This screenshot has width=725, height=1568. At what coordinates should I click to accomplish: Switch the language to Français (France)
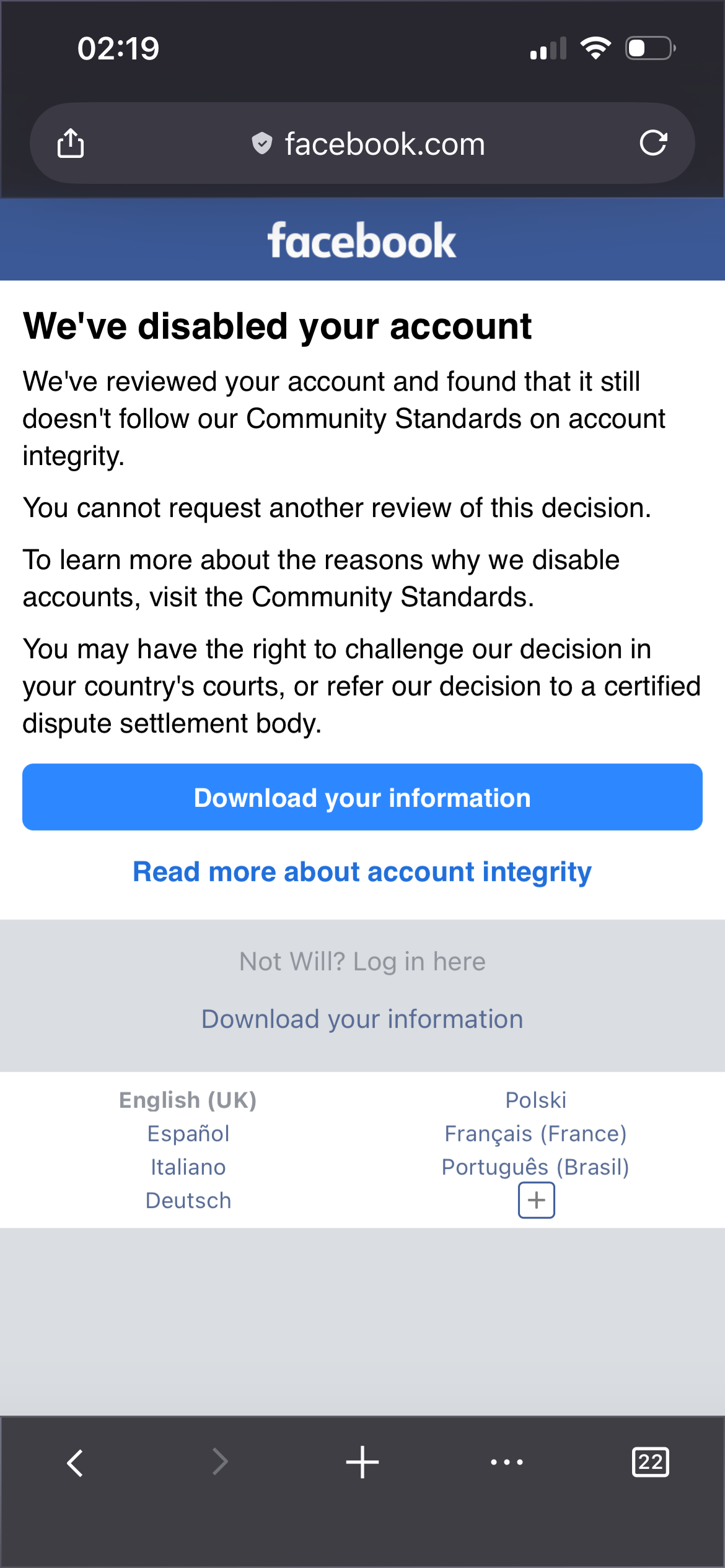(535, 1133)
